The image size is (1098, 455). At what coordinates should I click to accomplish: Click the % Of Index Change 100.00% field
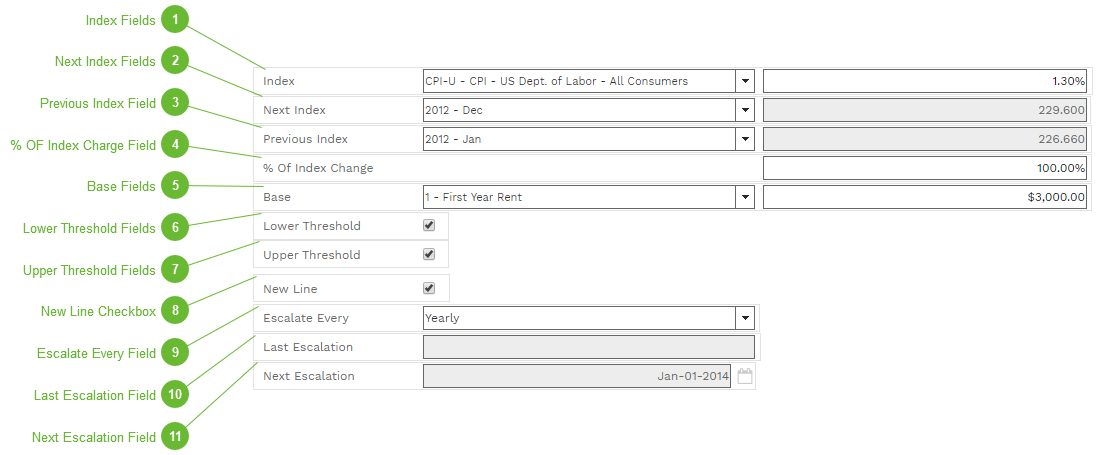coord(924,168)
